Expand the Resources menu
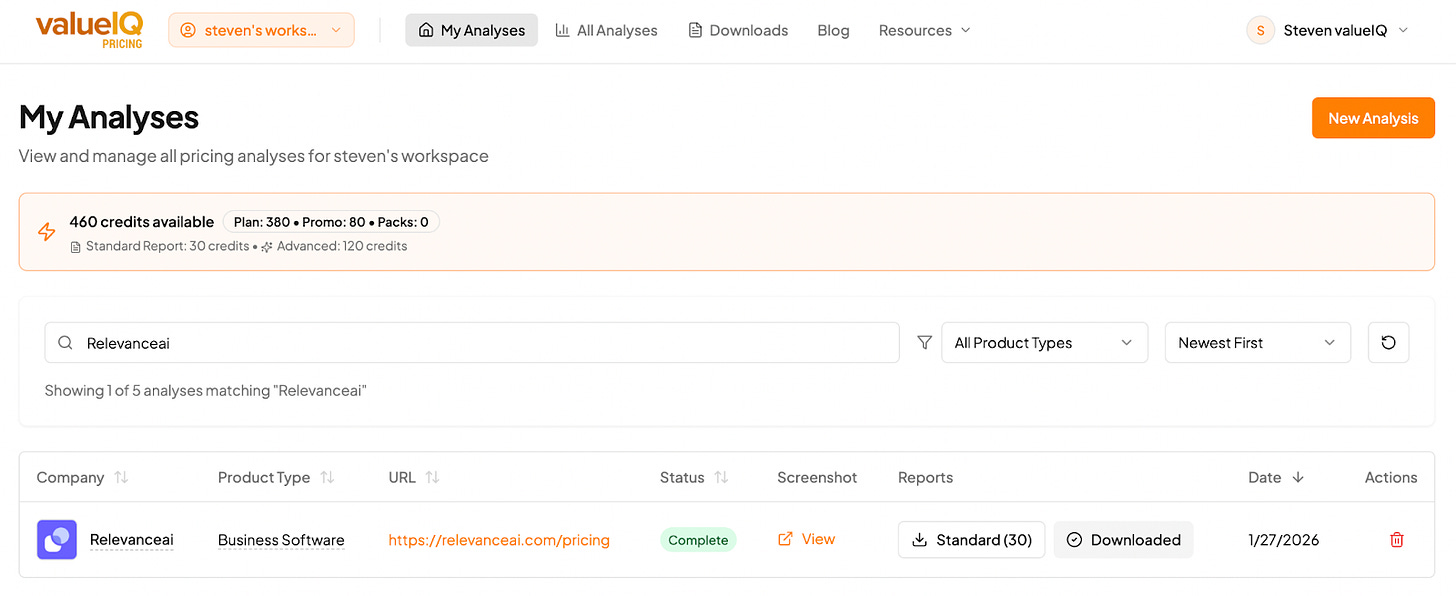The height and width of the screenshot is (596, 1456). [924, 30]
